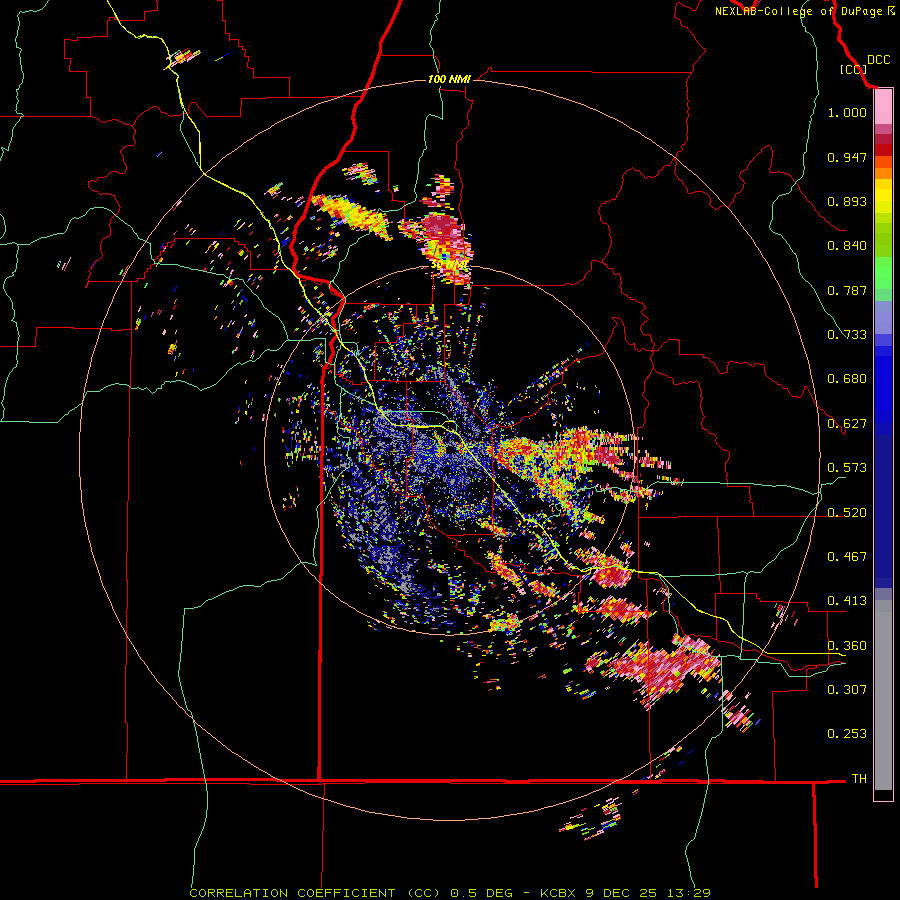Screen dimensions: 900x900
Task: Select the 1.000 legend value
Action: click(847, 112)
